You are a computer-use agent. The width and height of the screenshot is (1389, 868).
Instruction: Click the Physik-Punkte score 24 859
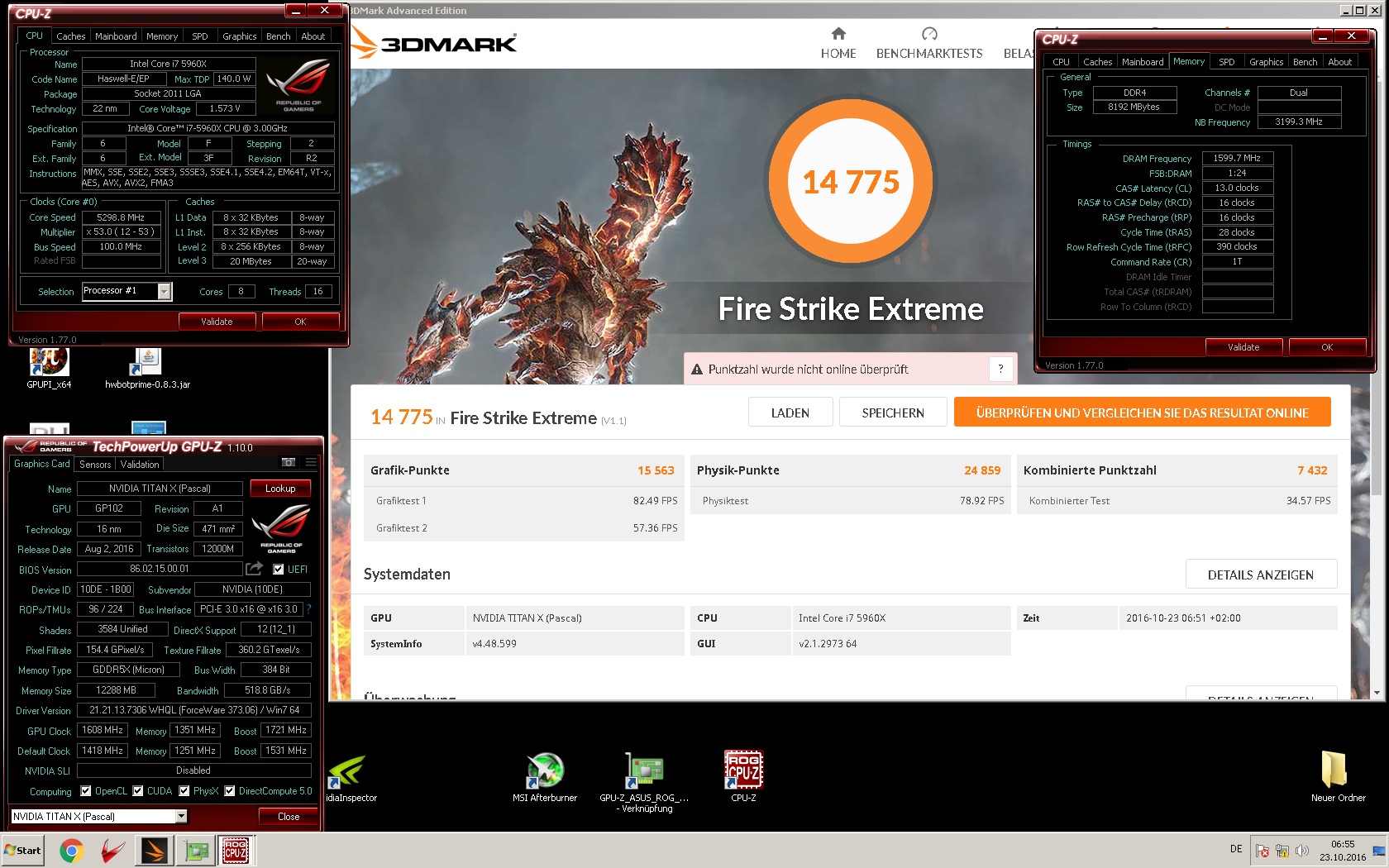pos(982,470)
